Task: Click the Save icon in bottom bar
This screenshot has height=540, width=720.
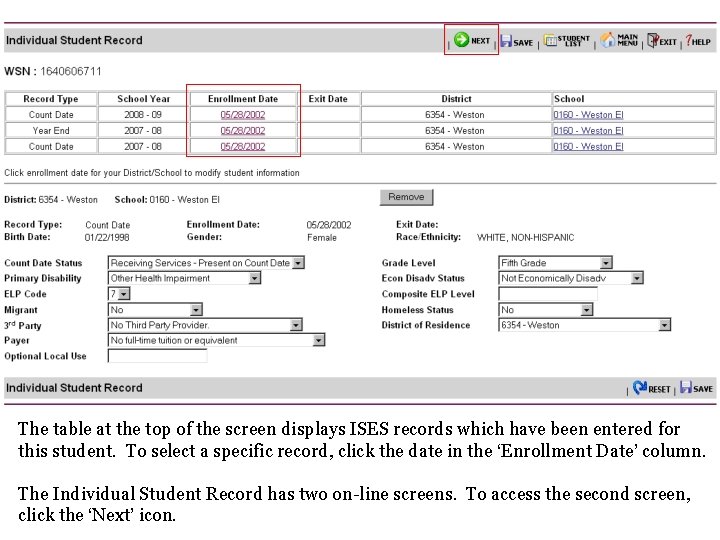Action: (x=686, y=387)
